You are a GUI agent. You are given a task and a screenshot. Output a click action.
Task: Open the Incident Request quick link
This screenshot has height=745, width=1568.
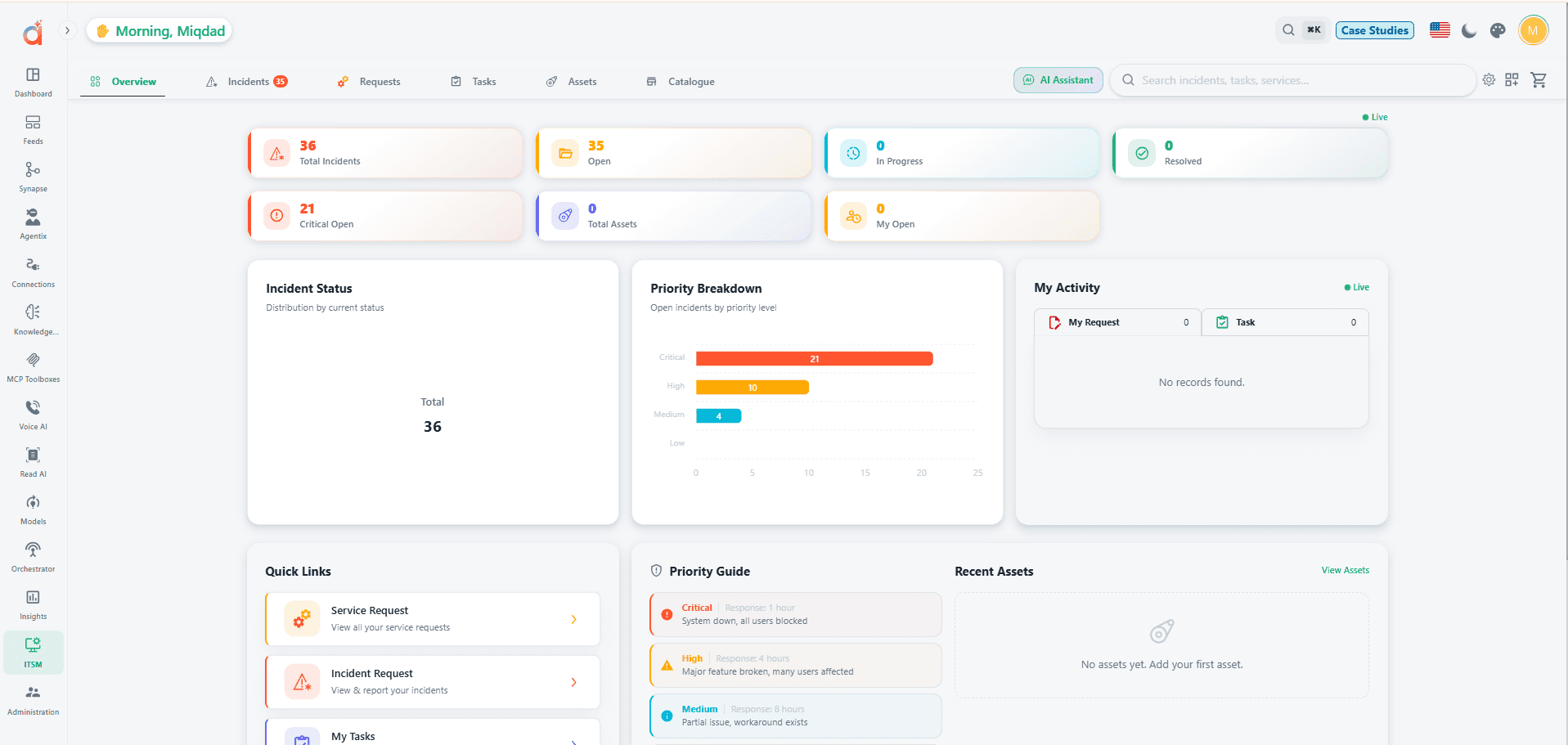tap(433, 682)
